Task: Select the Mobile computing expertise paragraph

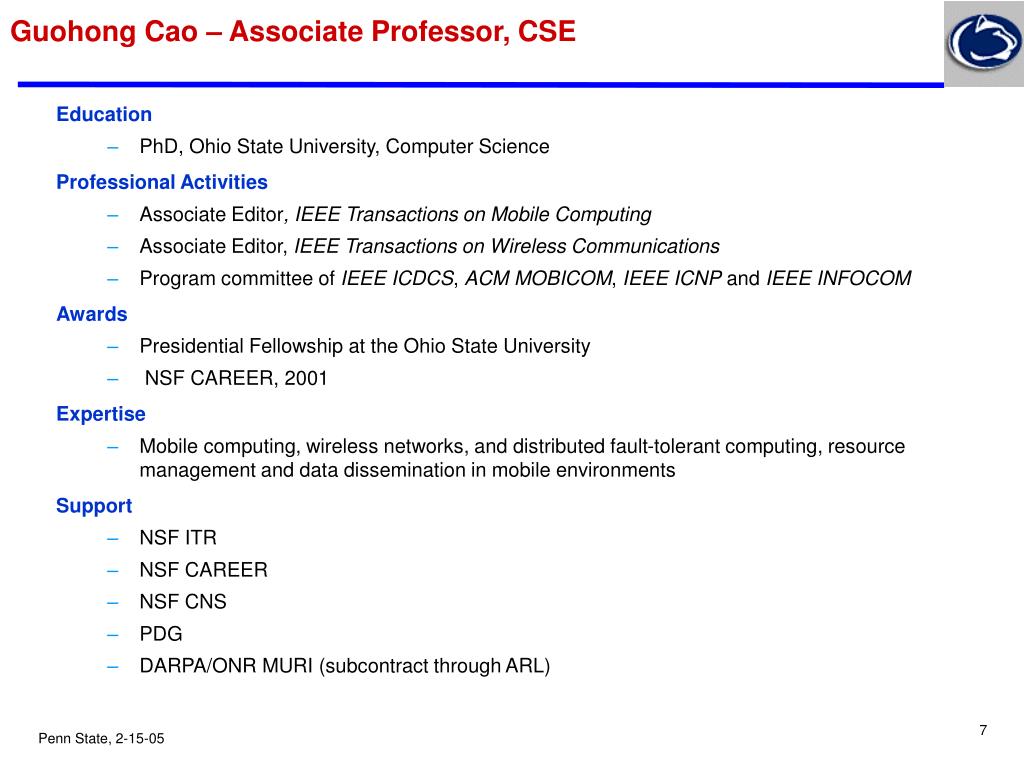Action: click(x=522, y=458)
